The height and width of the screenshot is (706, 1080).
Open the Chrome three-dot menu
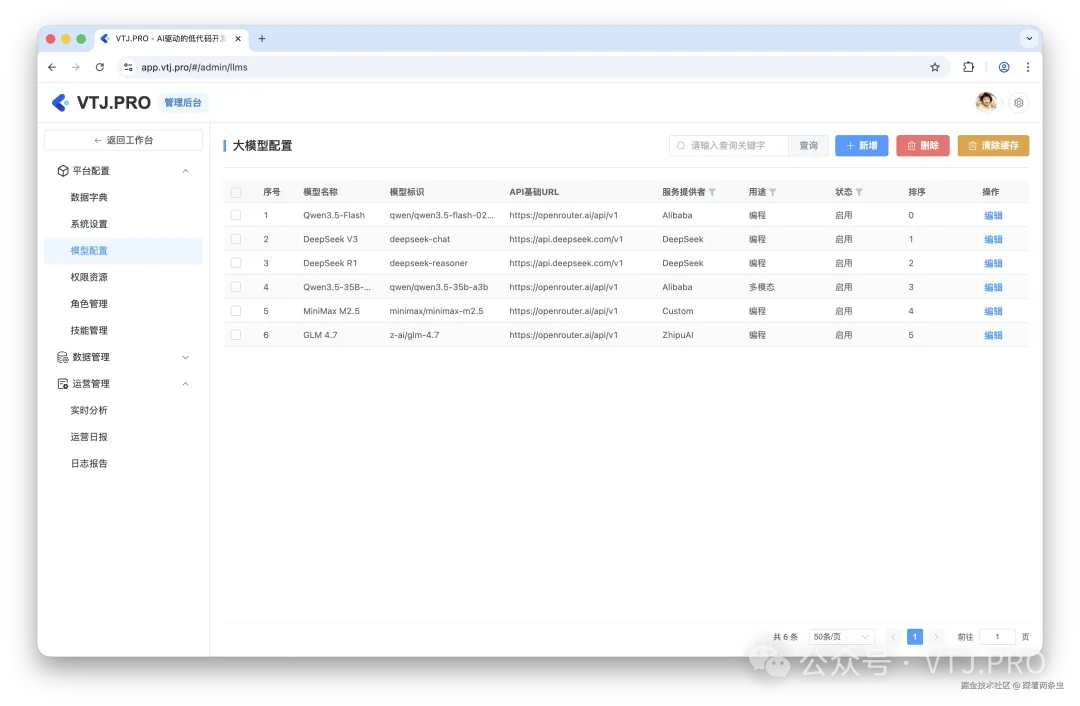tap(1028, 67)
